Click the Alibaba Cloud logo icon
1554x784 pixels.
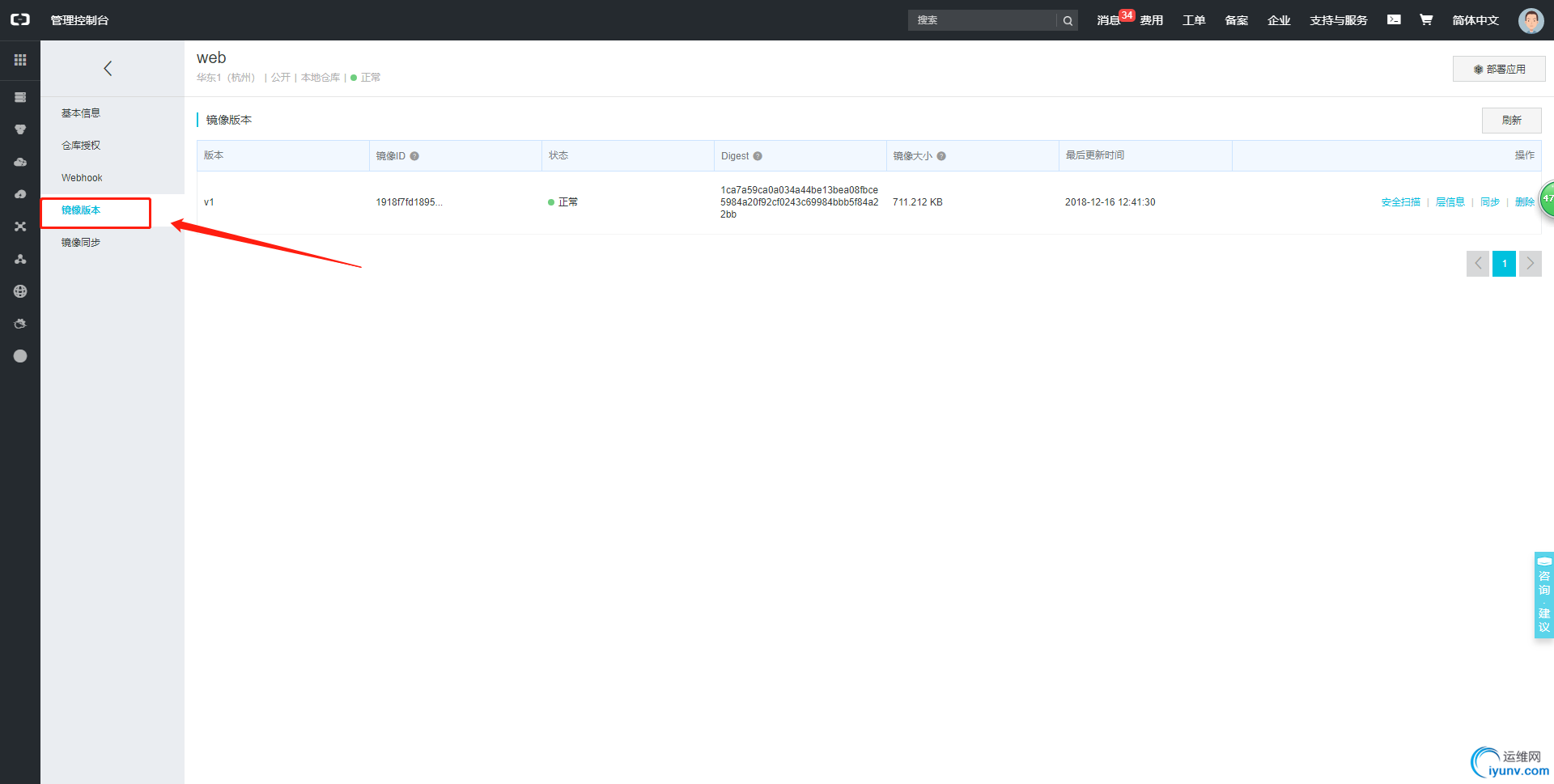click(x=20, y=19)
